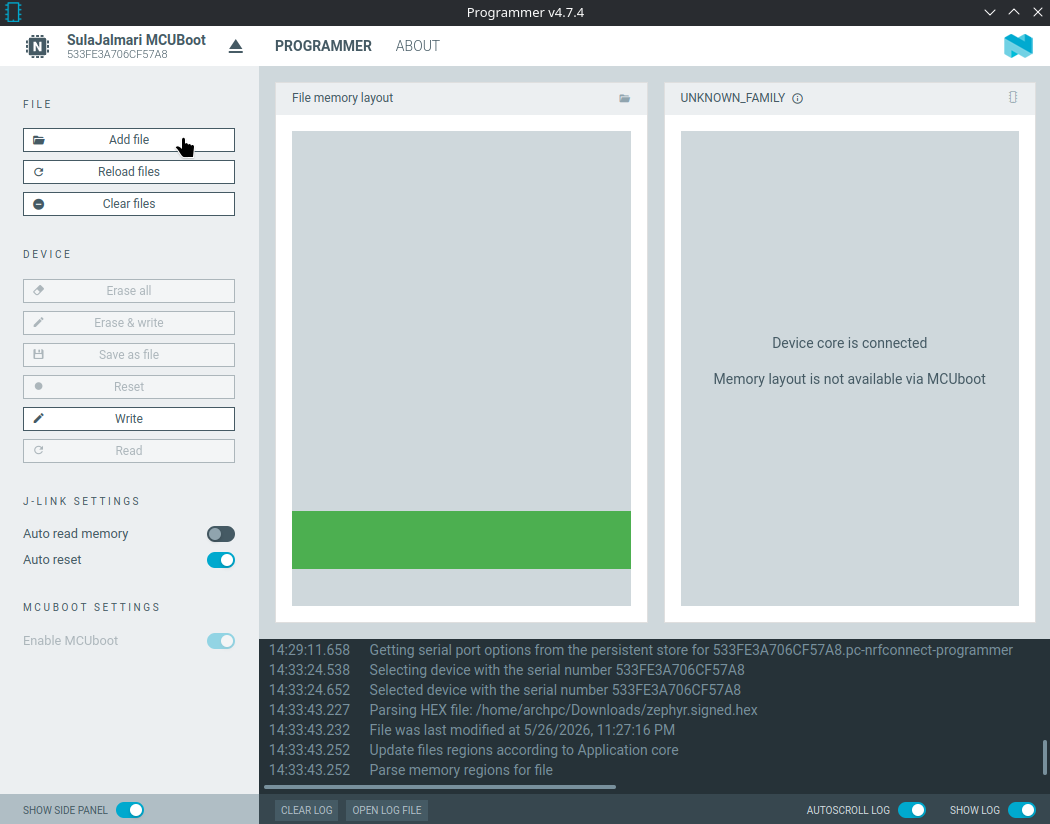The image size is (1050, 824).
Task: Click the Erase & write button
Action: coord(129,323)
